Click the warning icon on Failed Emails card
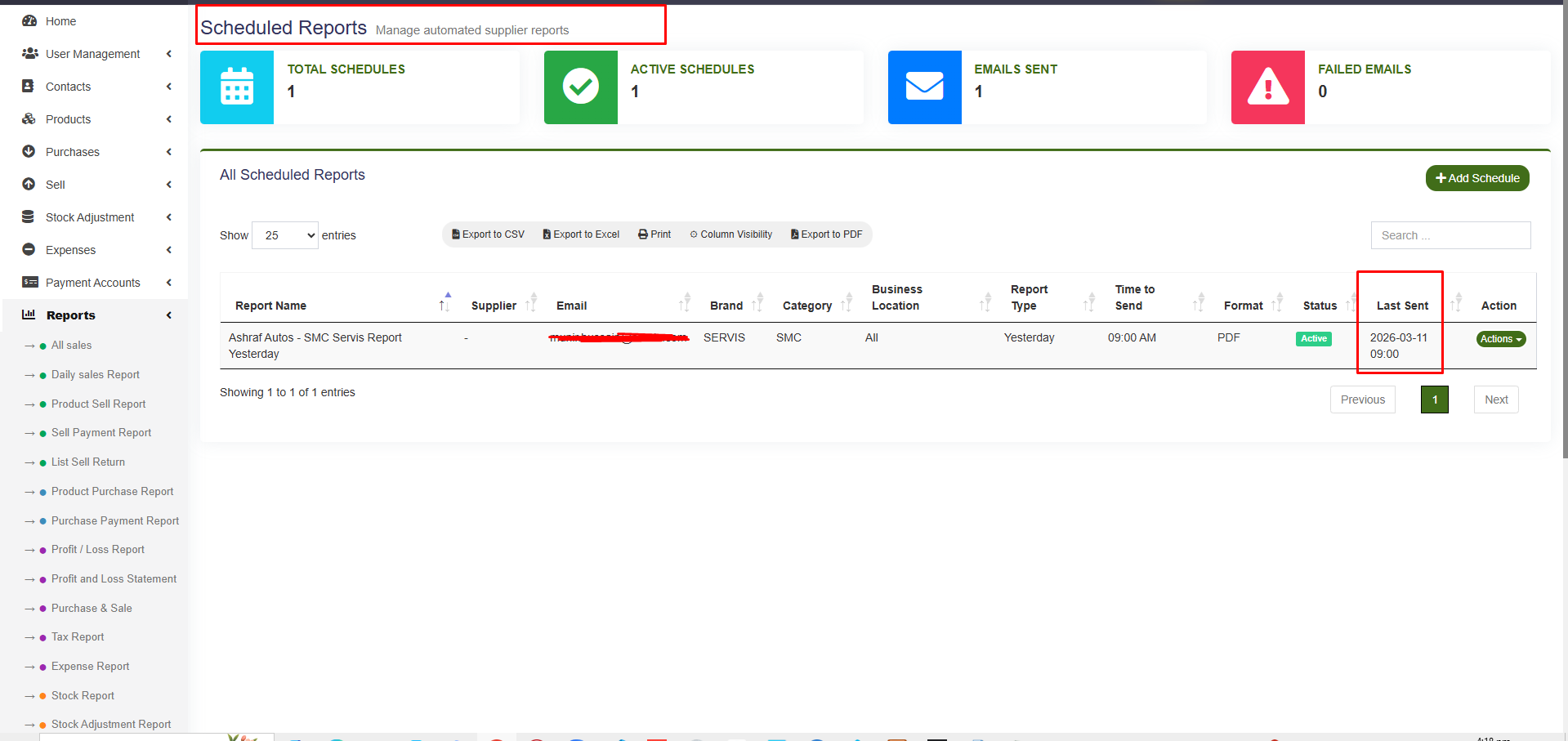This screenshot has width=1568, height=741. pos(1266,87)
